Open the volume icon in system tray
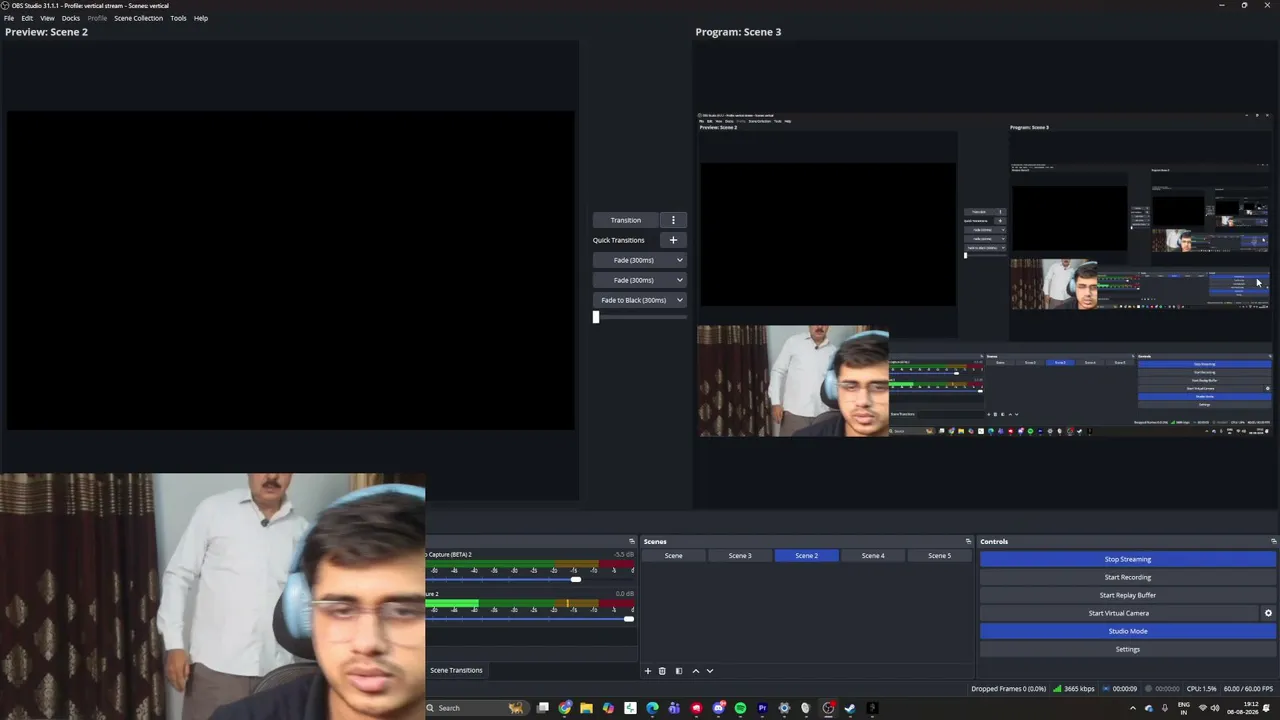The height and width of the screenshot is (720, 1280). [1215, 708]
